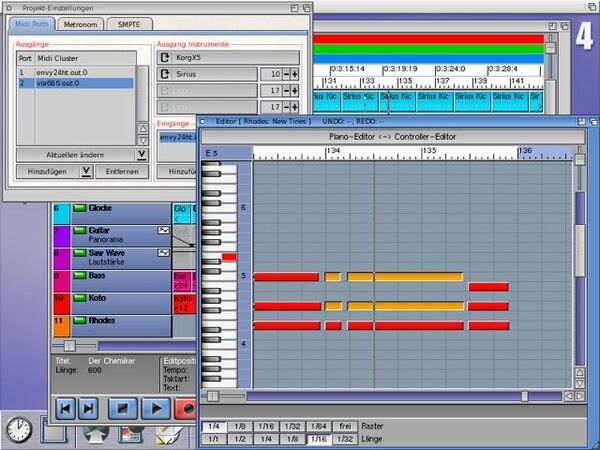Open dropdown next to Aktuellen ändern
Screen dimensions: 600x450
point(142,155)
